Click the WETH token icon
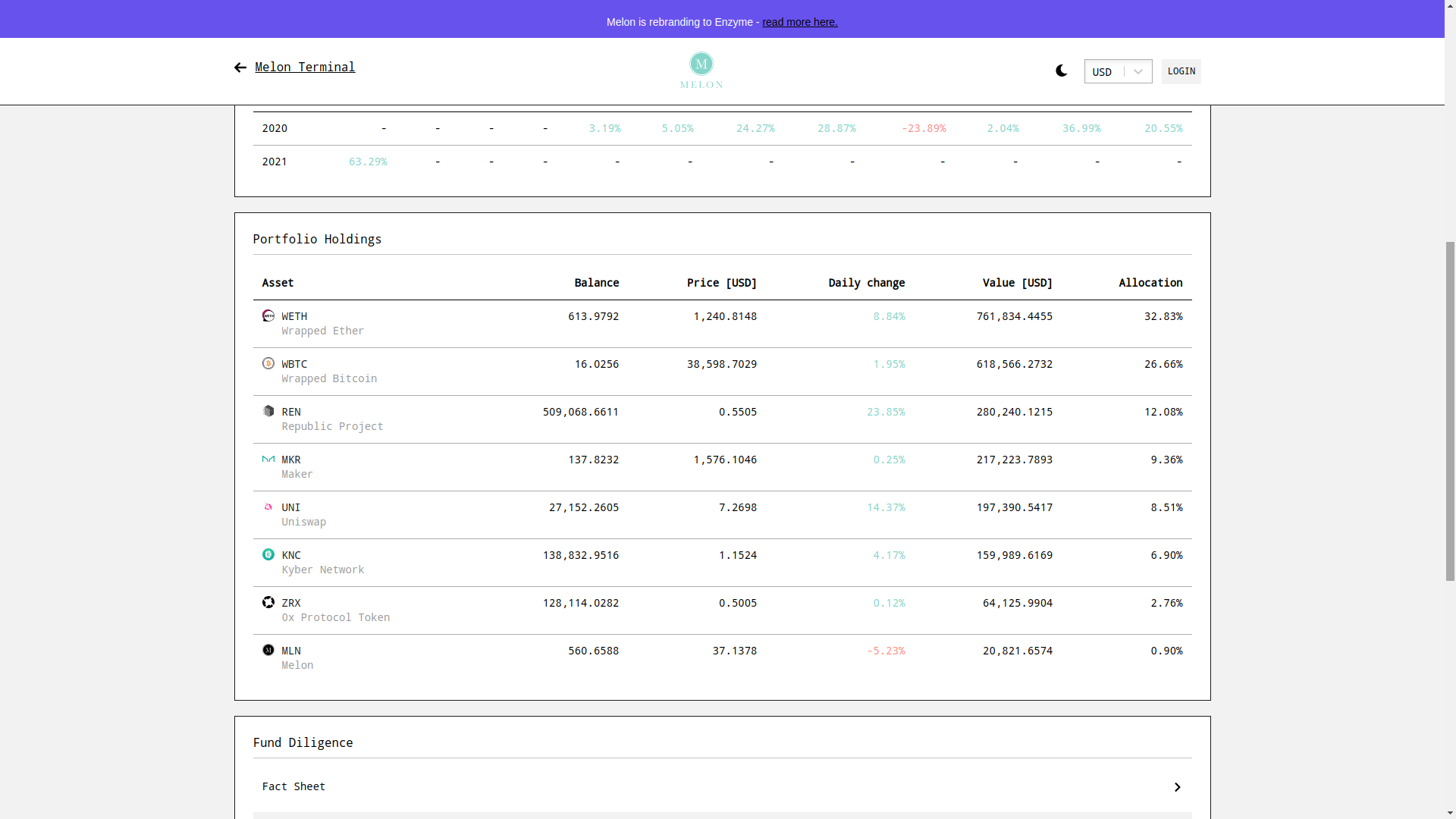This screenshot has width=1456, height=819. coord(268,315)
